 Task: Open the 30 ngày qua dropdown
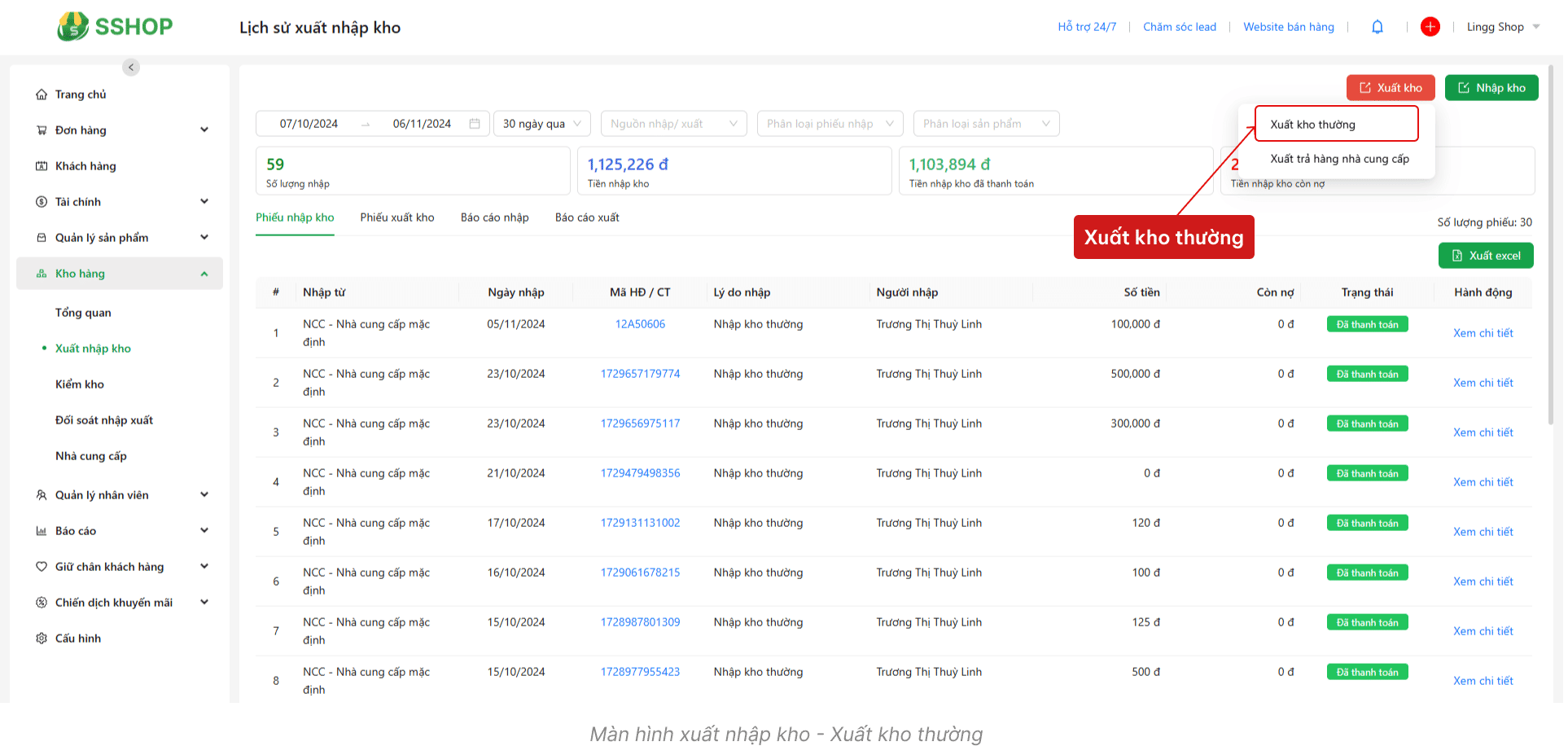click(x=541, y=124)
